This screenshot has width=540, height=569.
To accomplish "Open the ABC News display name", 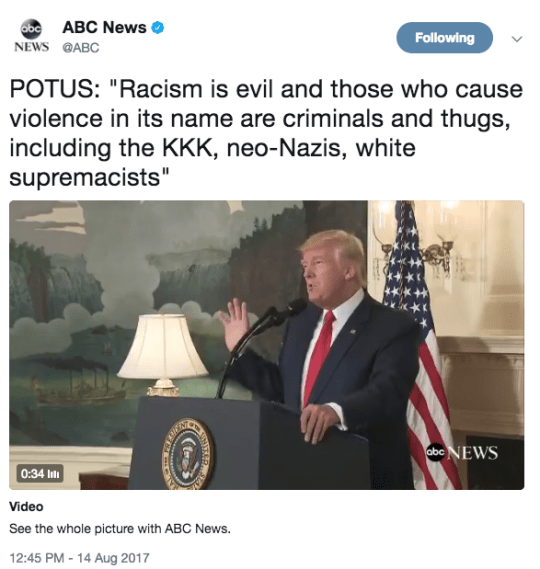I will pos(105,28).
